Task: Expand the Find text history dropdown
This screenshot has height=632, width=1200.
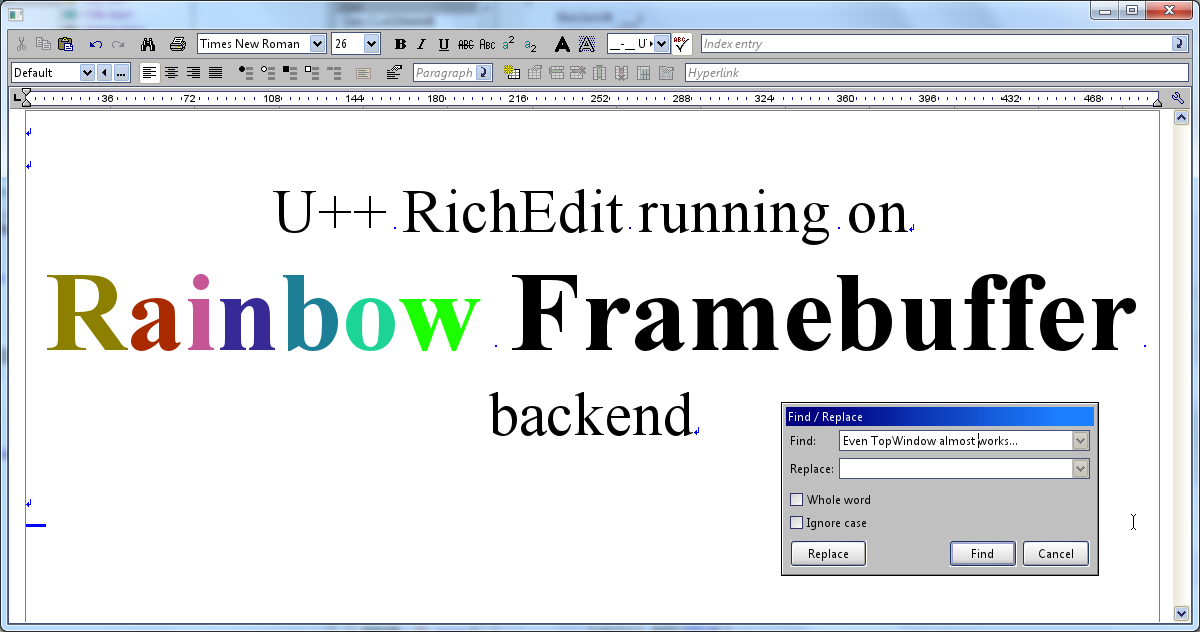Action: (x=1080, y=441)
